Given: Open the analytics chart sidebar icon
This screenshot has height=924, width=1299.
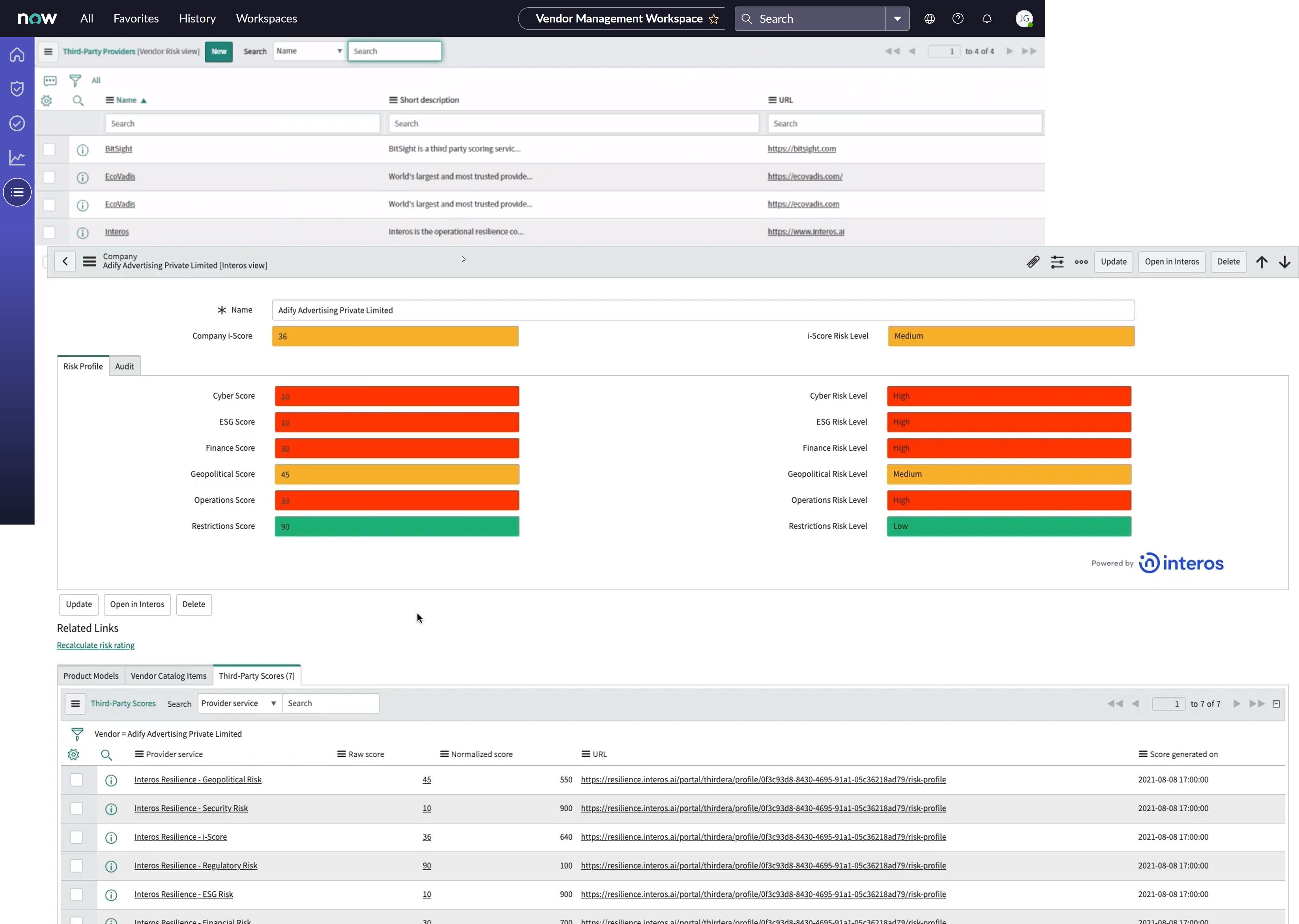Looking at the screenshot, I should tap(17, 158).
